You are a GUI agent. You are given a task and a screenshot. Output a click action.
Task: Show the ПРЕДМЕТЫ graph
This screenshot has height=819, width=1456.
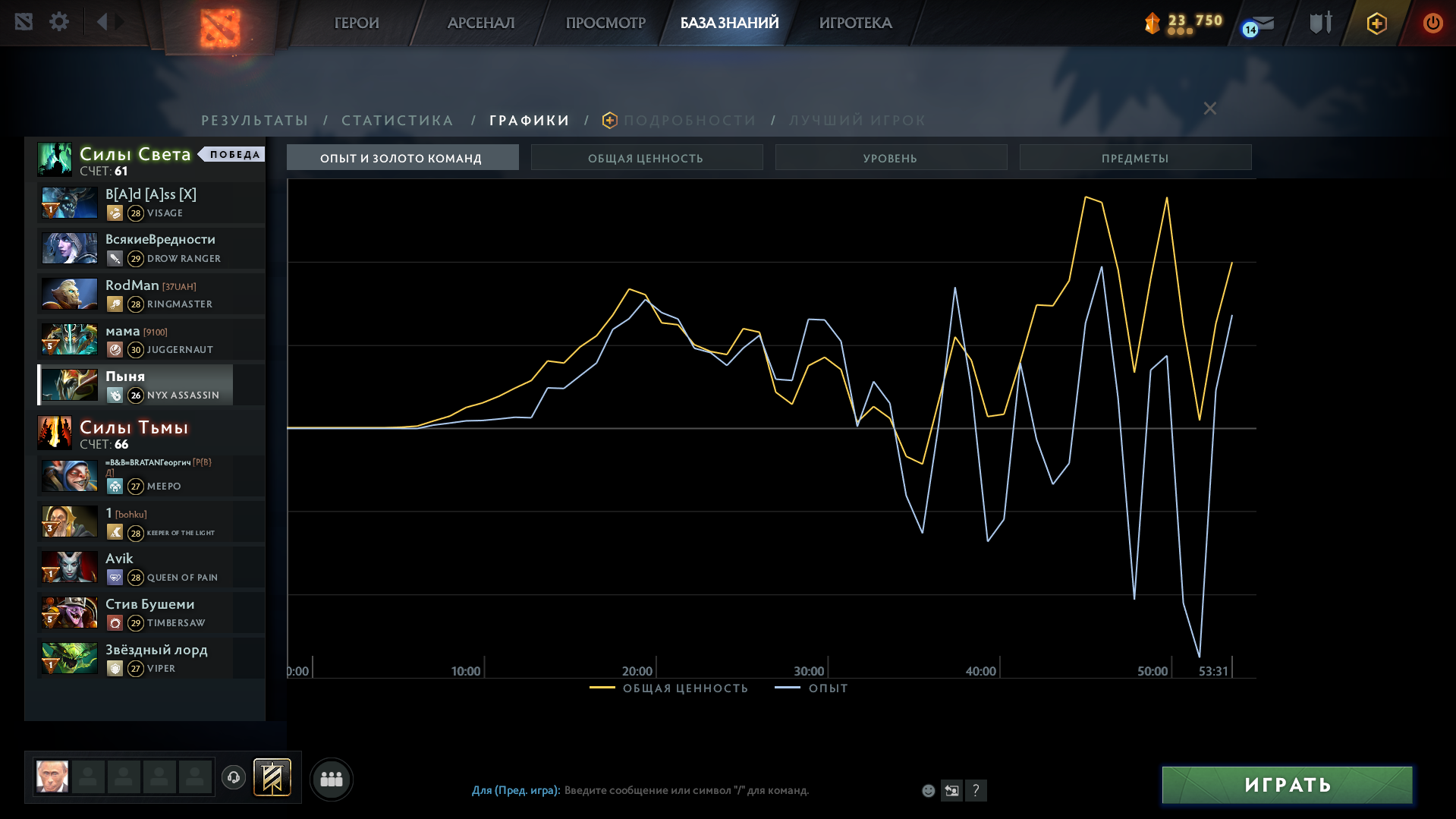[x=1136, y=157]
